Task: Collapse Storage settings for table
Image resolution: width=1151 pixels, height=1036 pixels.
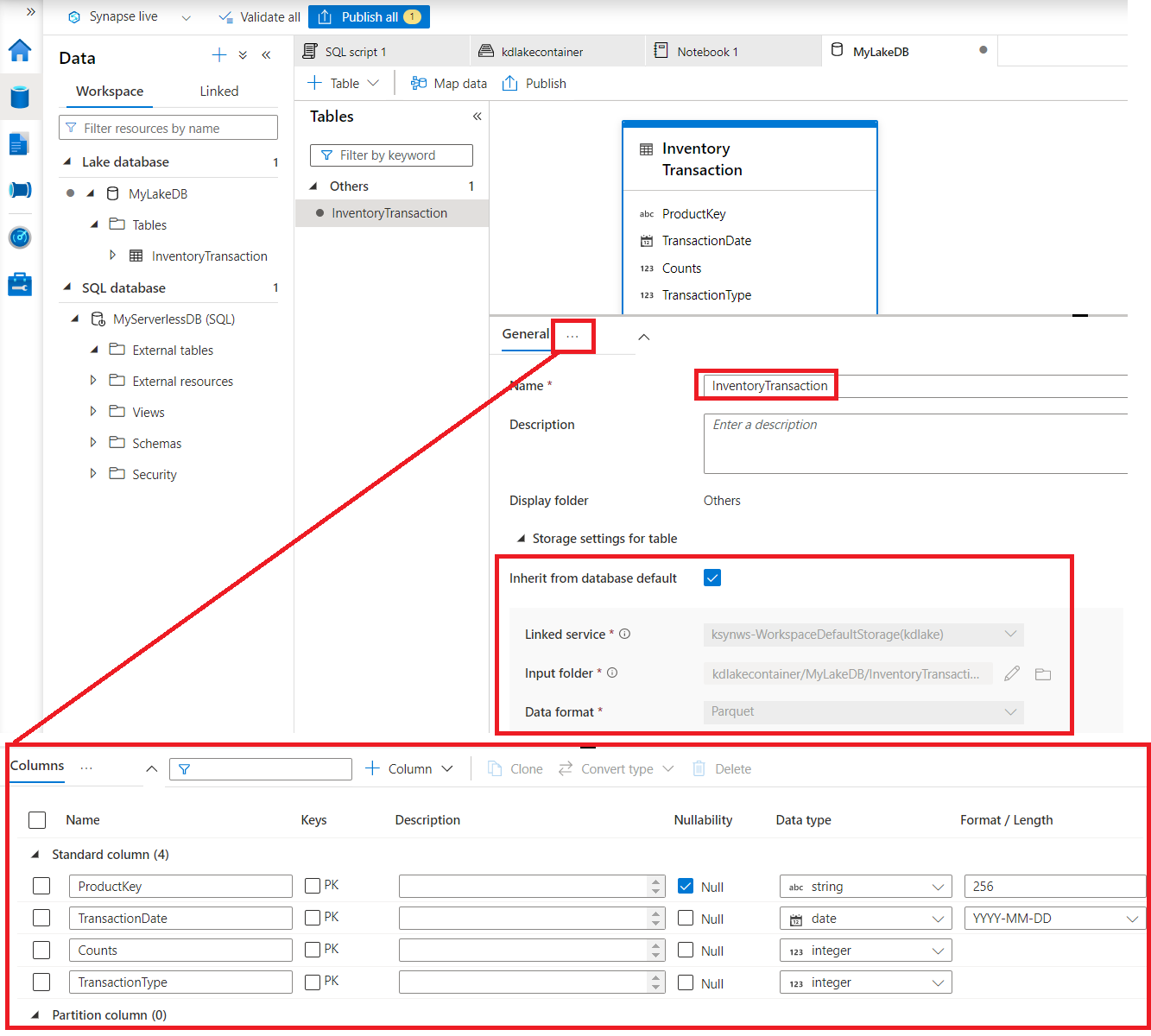Action: coord(522,538)
